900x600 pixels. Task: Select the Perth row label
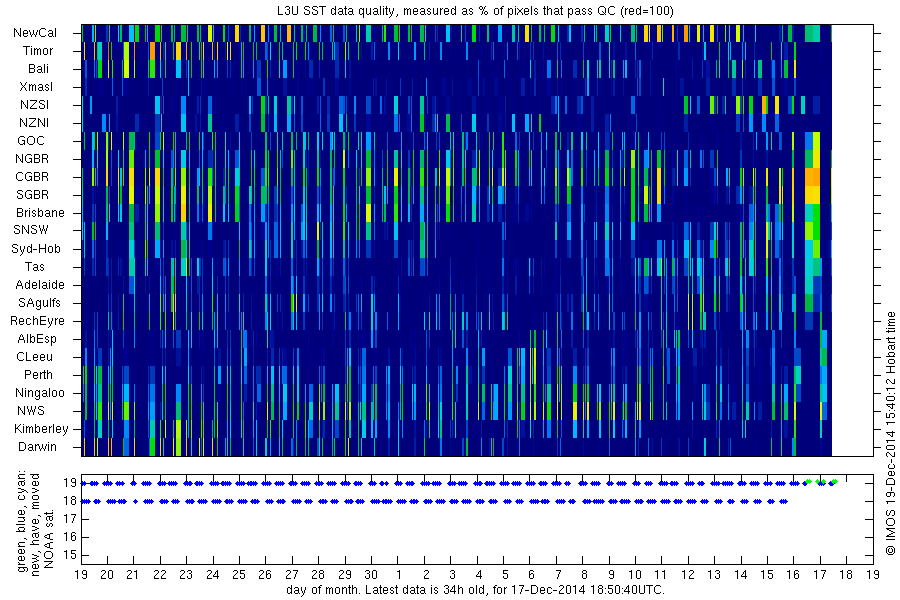(38, 374)
